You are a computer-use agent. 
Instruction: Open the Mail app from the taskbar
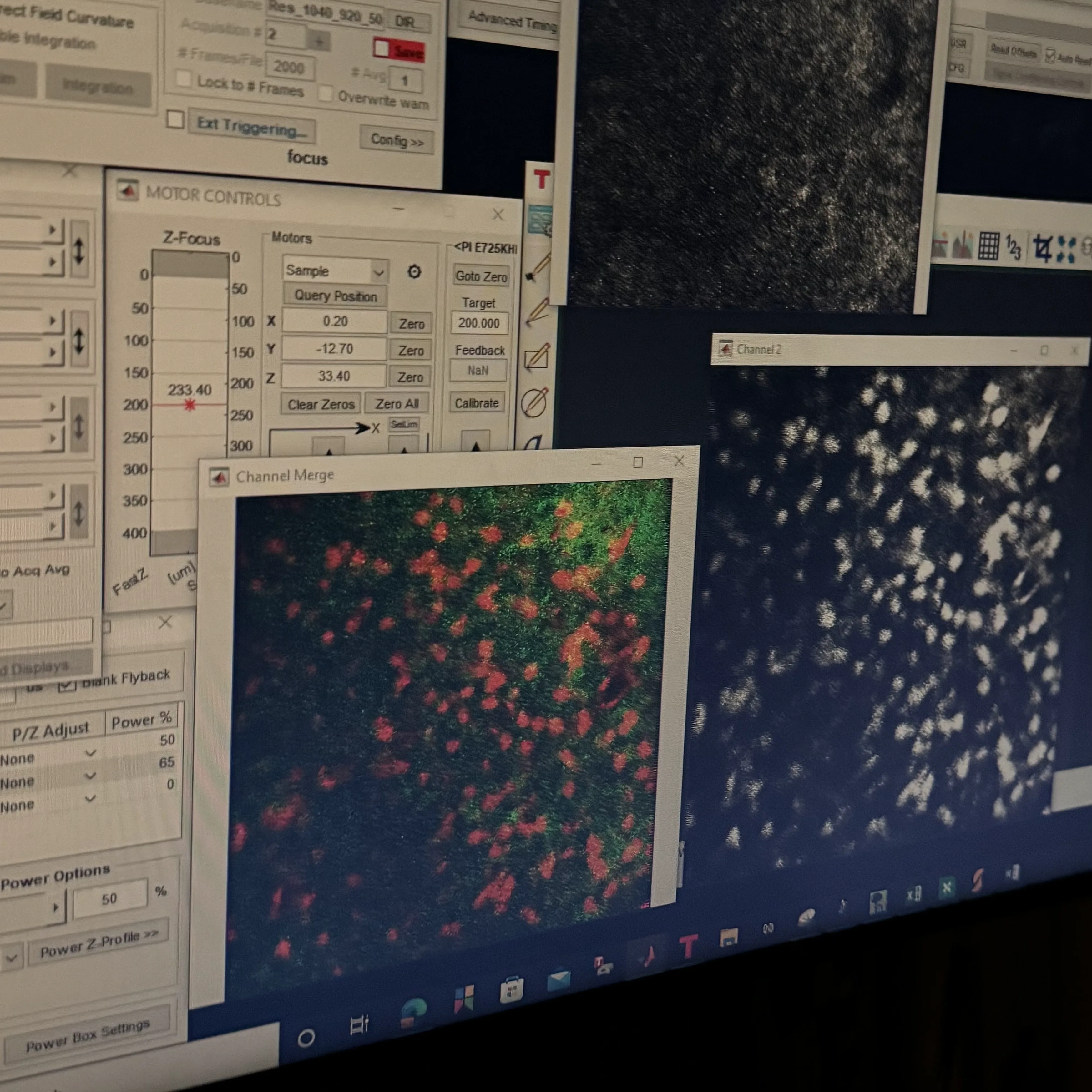pyautogui.click(x=559, y=979)
